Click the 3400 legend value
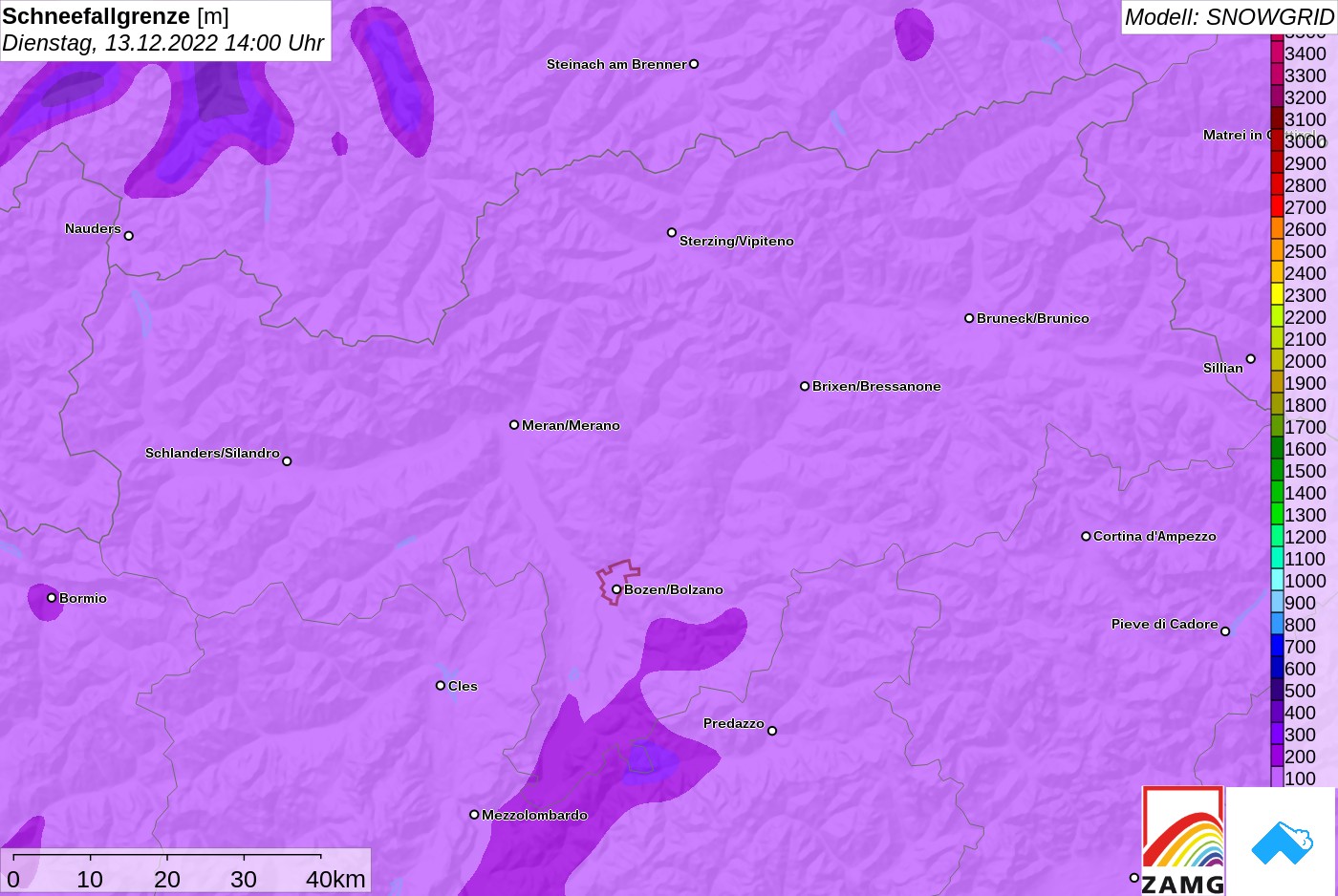 point(1306,53)
